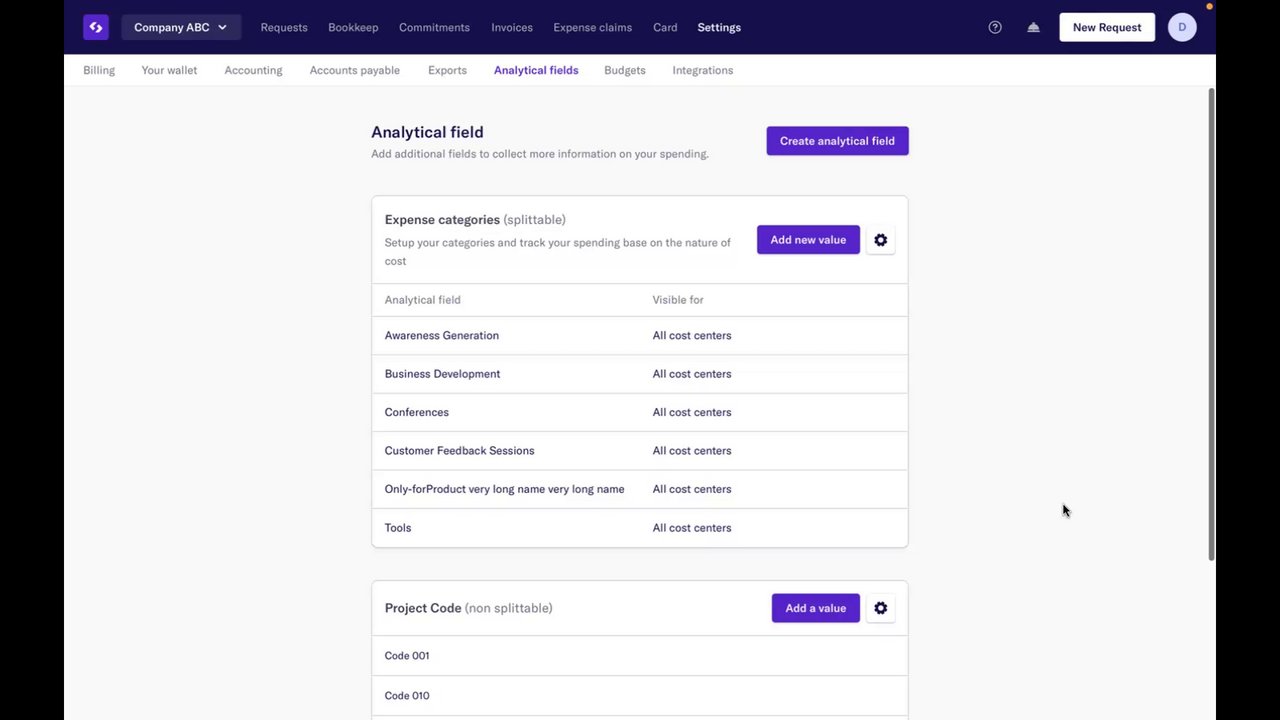Click the Create analytical field button
Image resolution: width=1280 pixels, height=720 pixels.
click(837, 141)
